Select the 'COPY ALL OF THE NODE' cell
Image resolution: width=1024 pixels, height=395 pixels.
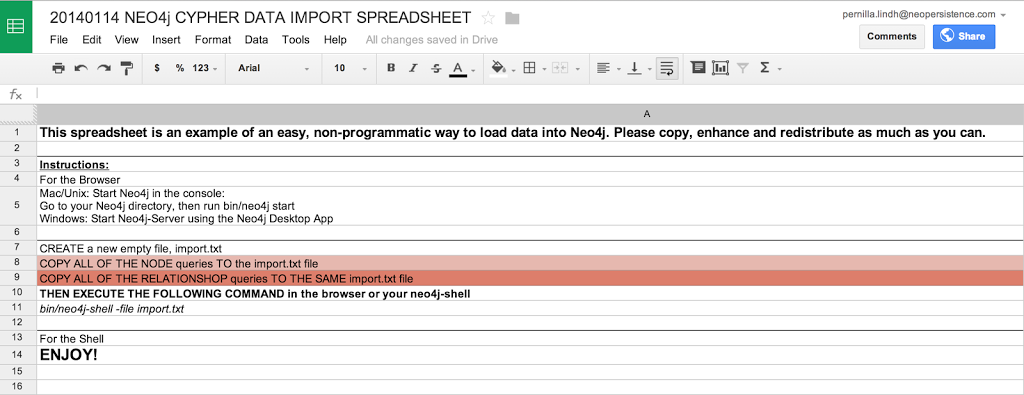[x=530, y=263]
